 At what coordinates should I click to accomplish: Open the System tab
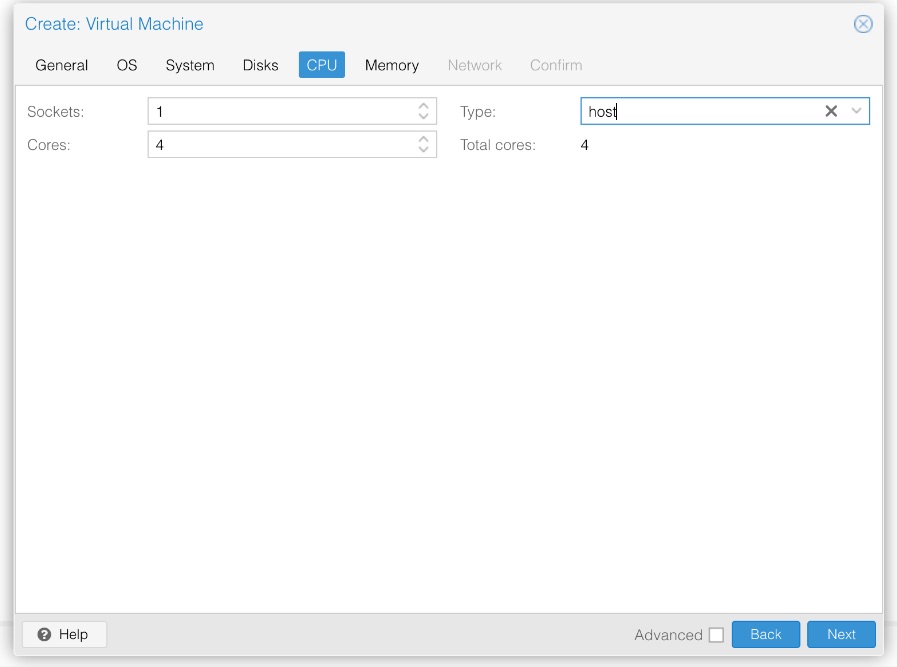pyautogui.click(x=190, y=65)
